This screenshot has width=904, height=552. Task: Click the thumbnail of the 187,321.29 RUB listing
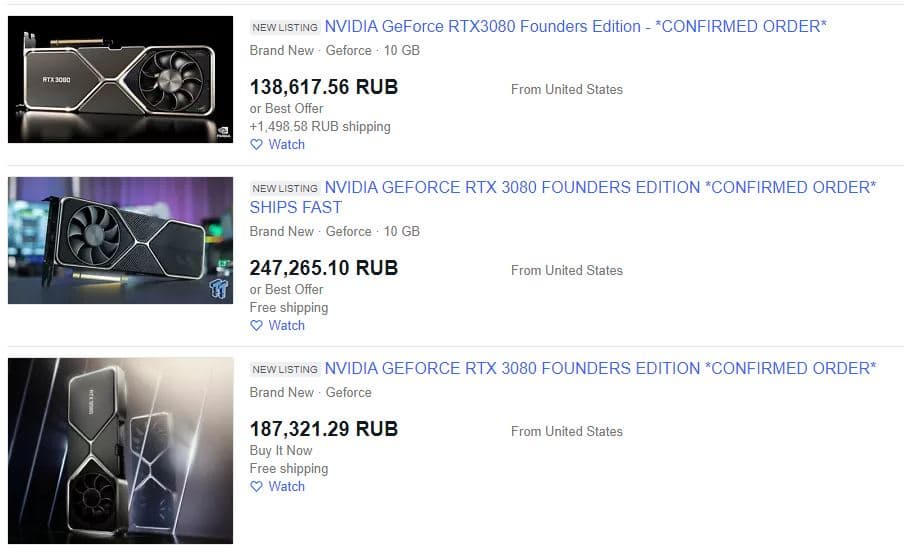point(120,450)
